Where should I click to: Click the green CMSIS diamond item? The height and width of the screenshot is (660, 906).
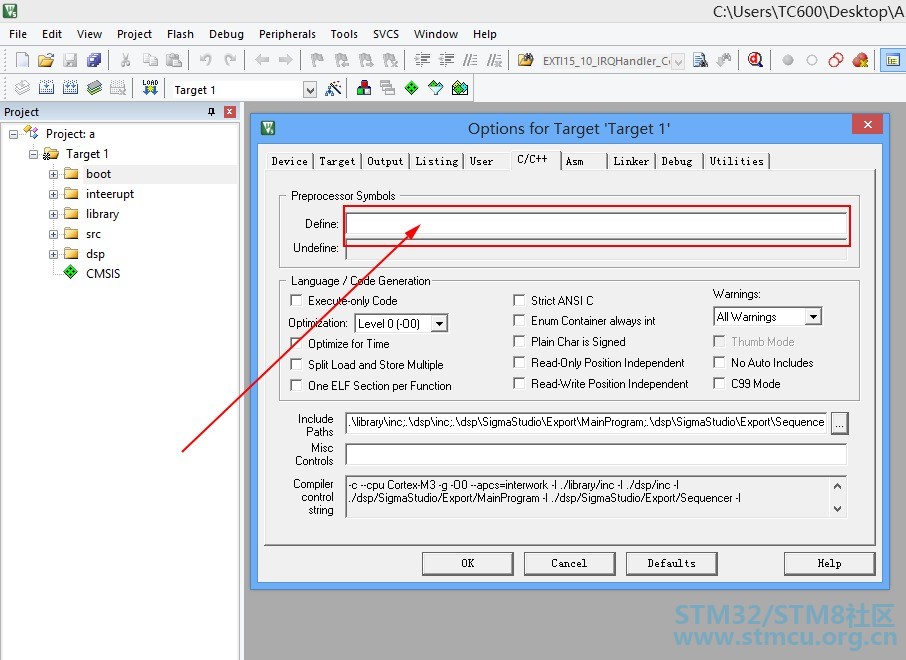pos(70,272)
